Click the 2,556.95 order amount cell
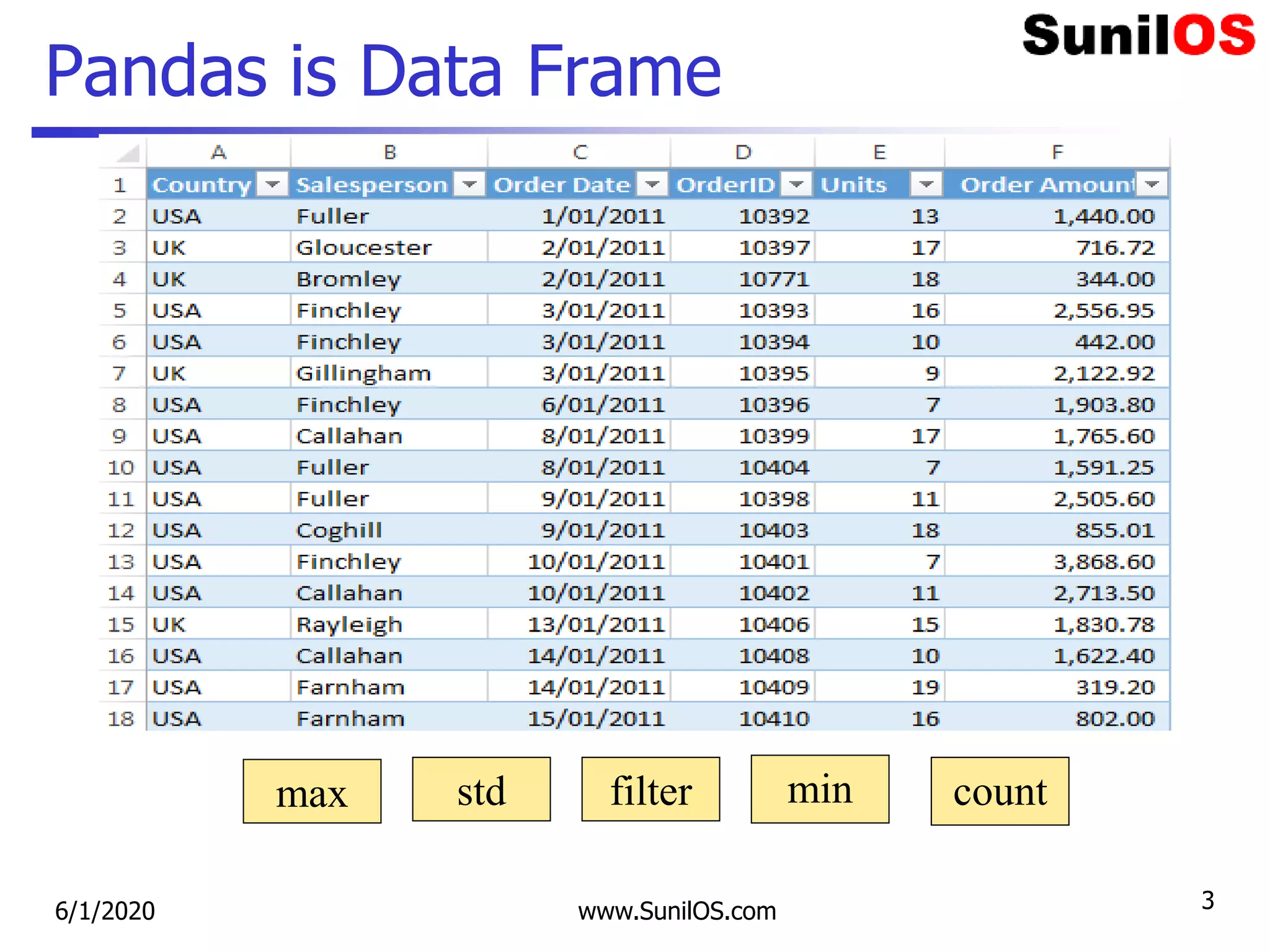 pos(1057,311)
